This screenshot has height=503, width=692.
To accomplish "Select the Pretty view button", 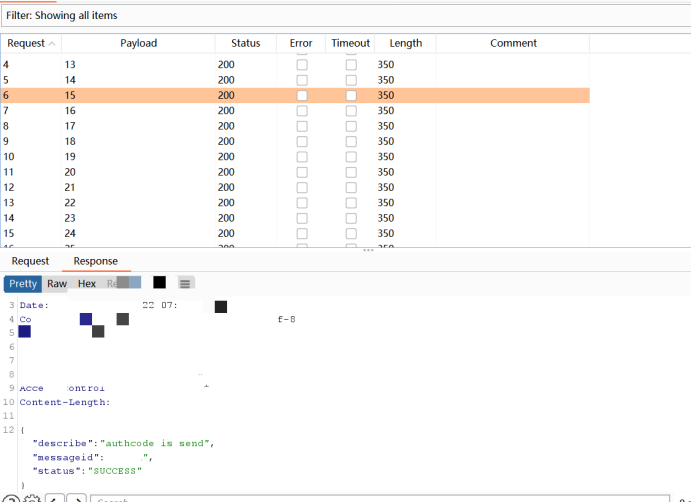I will point(23,283).
